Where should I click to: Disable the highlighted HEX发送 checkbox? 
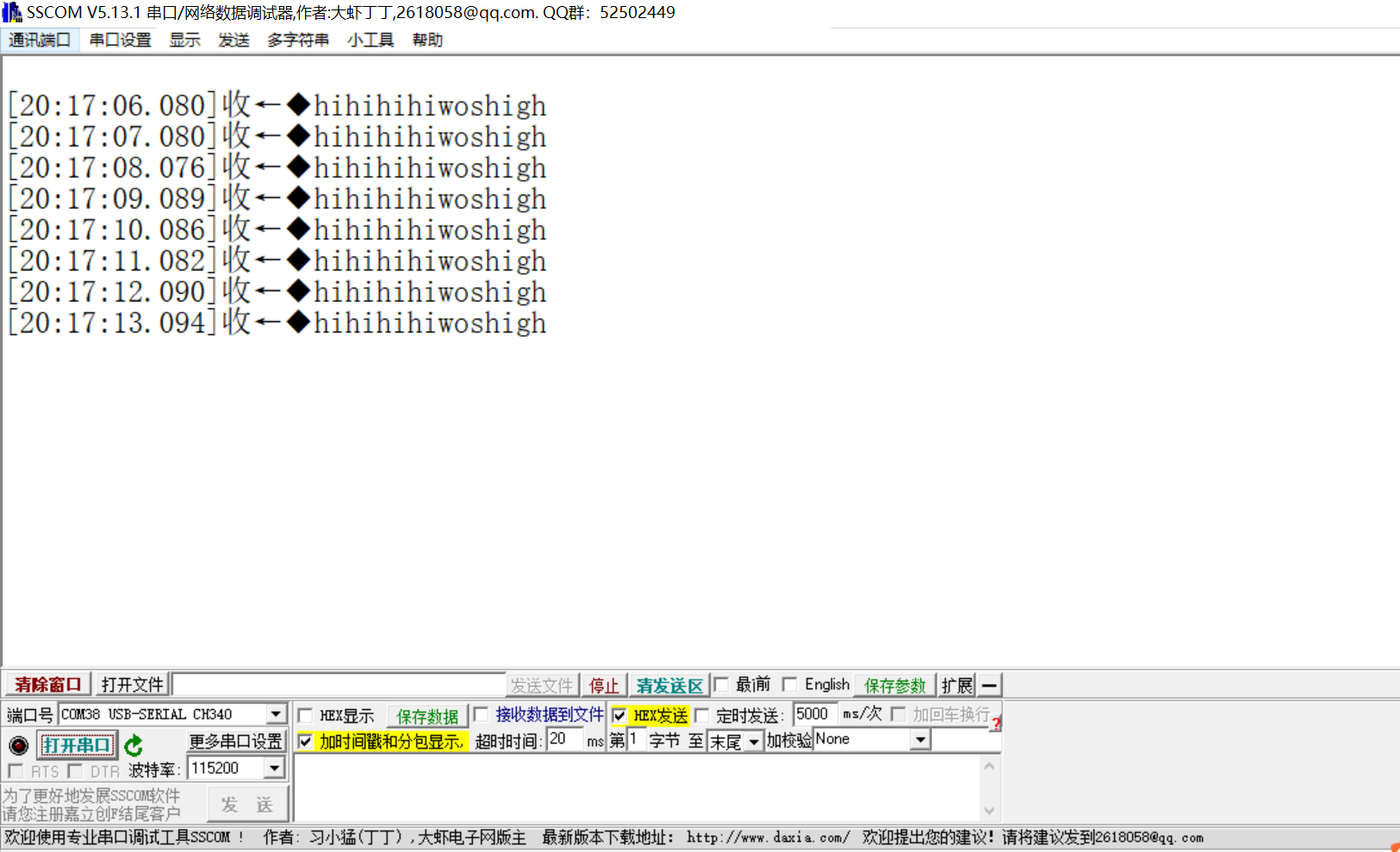[x=620, y=714]
